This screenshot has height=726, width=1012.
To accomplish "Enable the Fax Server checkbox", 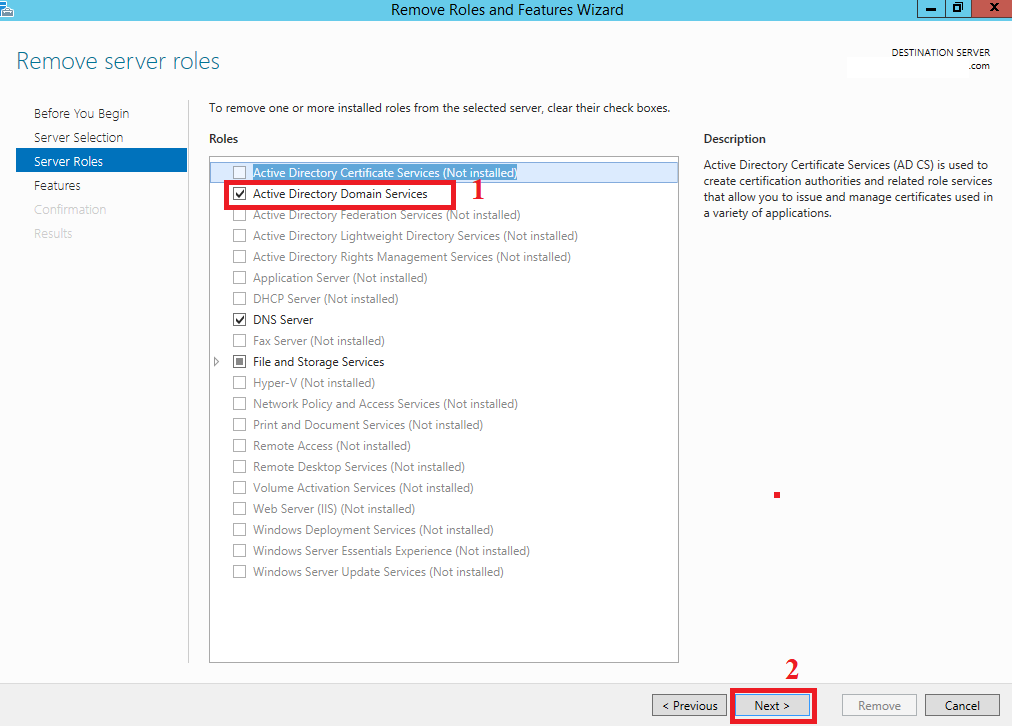I will [238, 340].
